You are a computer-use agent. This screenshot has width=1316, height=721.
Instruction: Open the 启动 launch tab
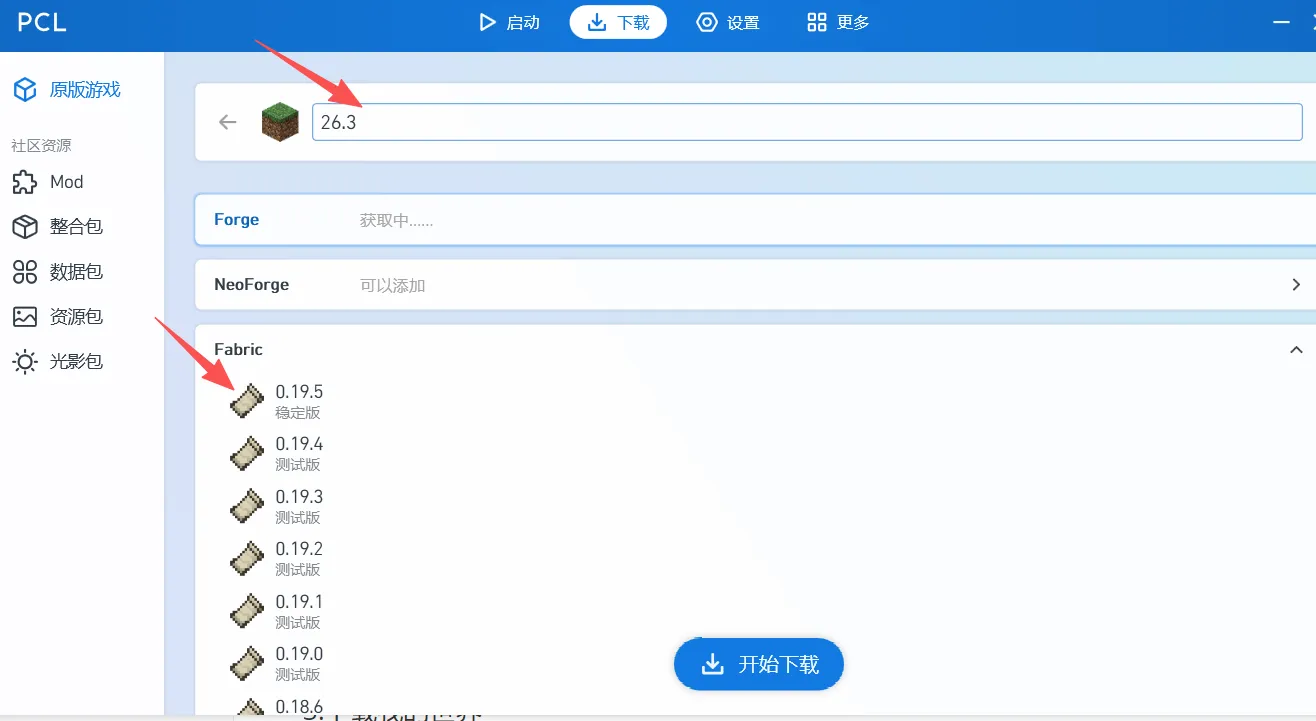point(509,22)
